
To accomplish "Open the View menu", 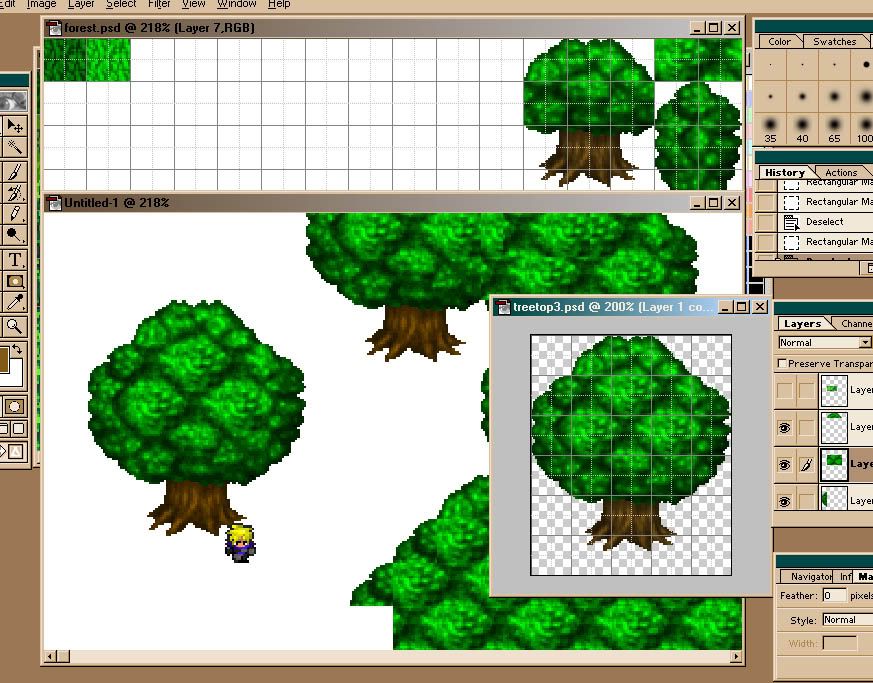I will click(x=193, y=4).
